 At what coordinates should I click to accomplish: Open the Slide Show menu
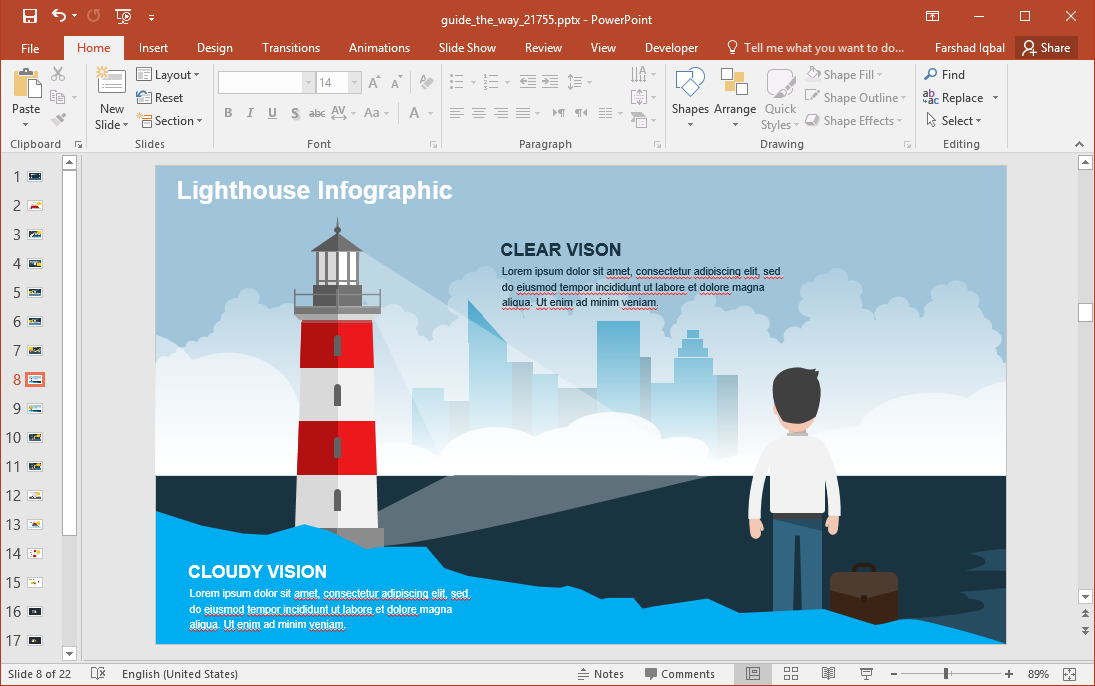tap(467, 47)
